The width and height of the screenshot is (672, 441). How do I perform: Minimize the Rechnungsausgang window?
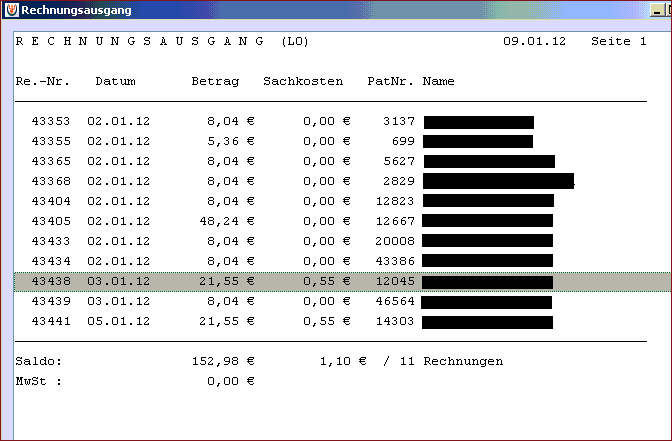[x=657, y=10]
